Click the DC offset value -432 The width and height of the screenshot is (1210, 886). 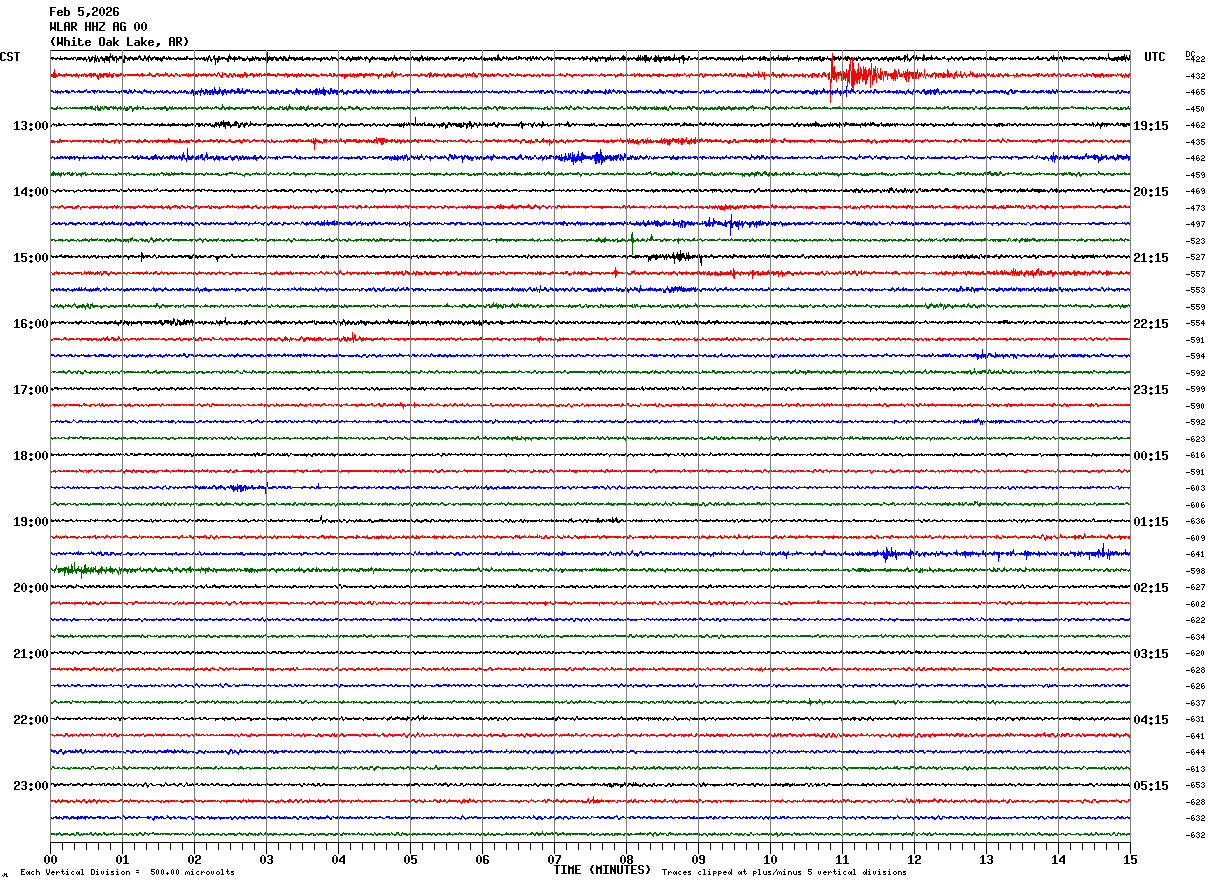(x=1195, y=76)
